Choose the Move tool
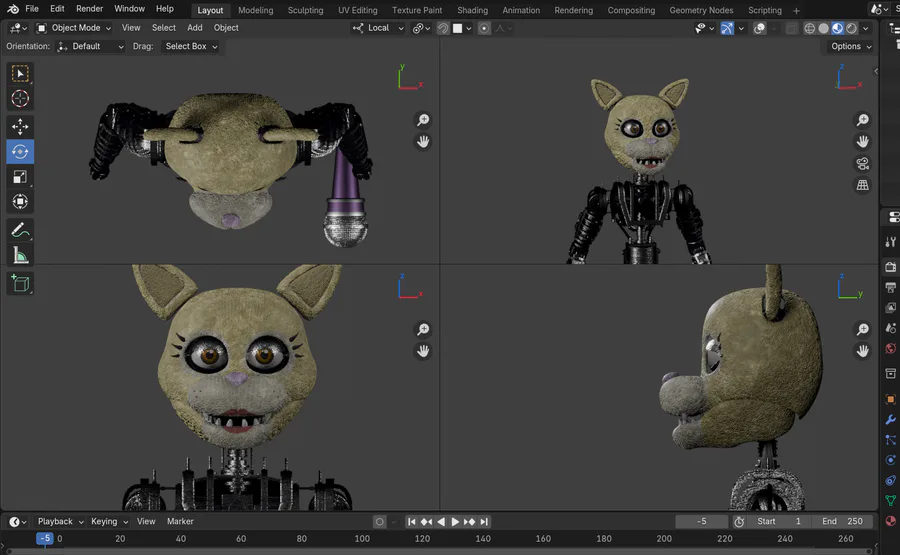 (x=20, y=126)
